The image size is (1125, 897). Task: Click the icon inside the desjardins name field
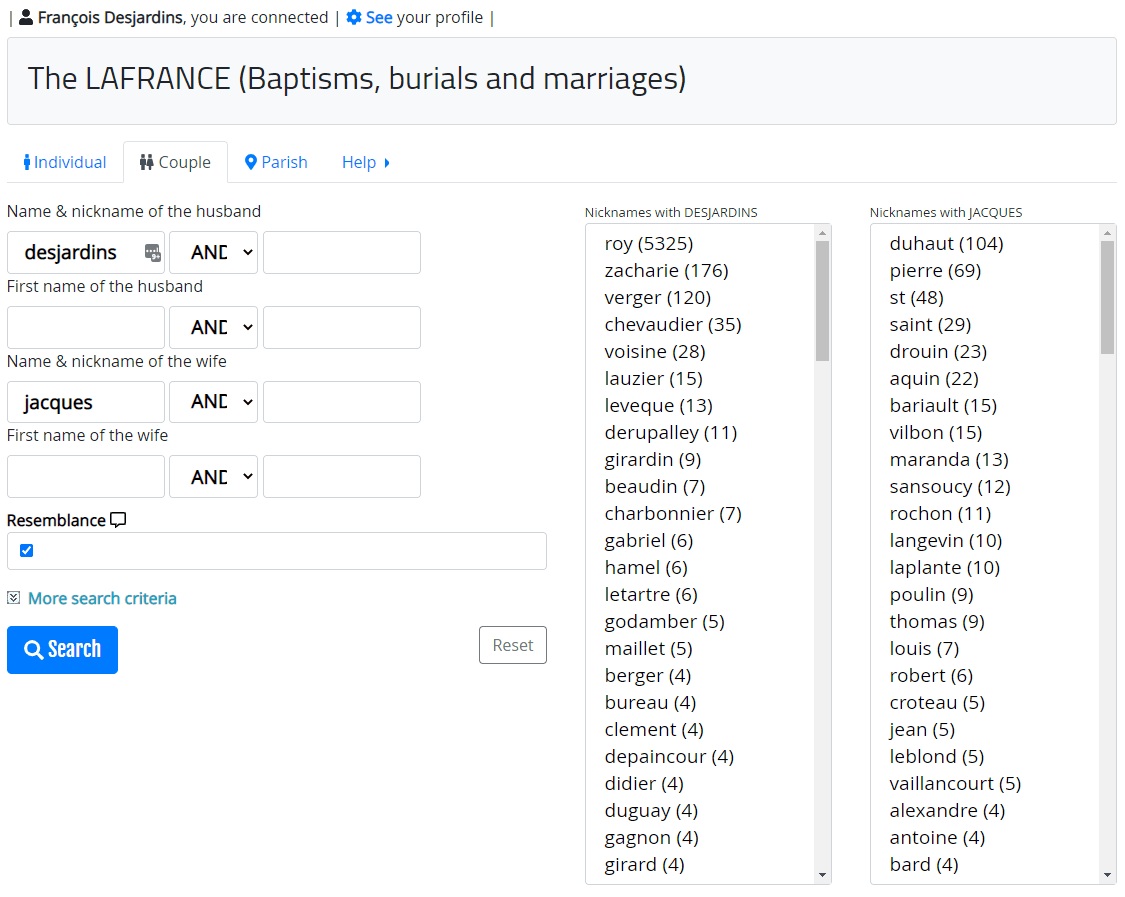click(152, 253)
